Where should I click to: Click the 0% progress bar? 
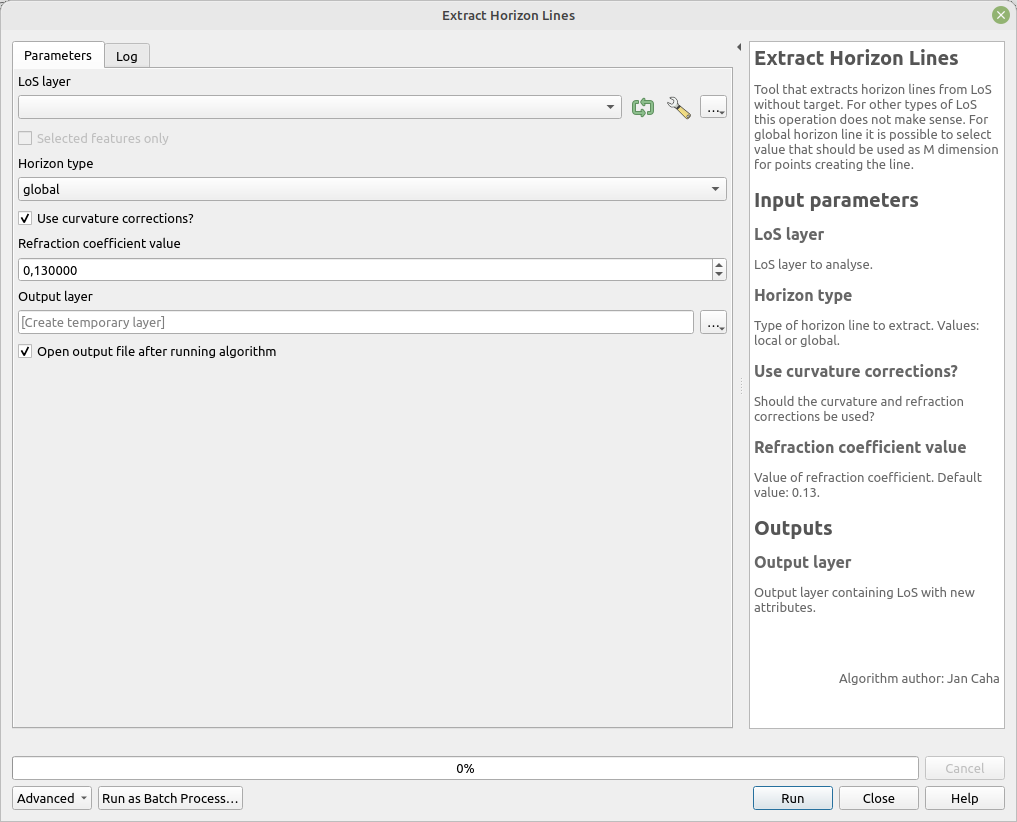[465, 769]
